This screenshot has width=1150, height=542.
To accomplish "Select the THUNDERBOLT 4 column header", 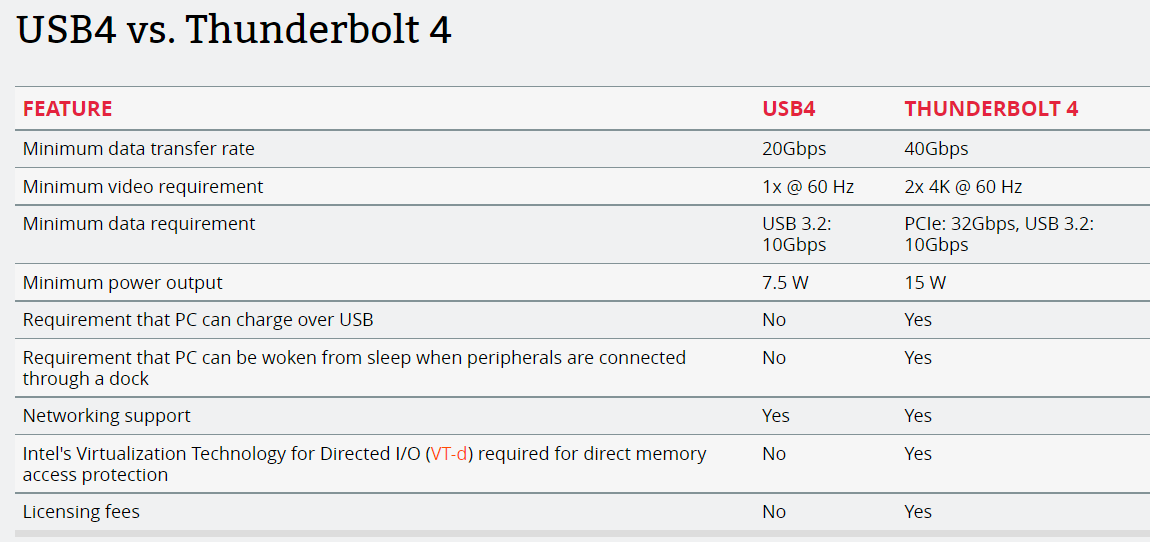I will 992,109.
